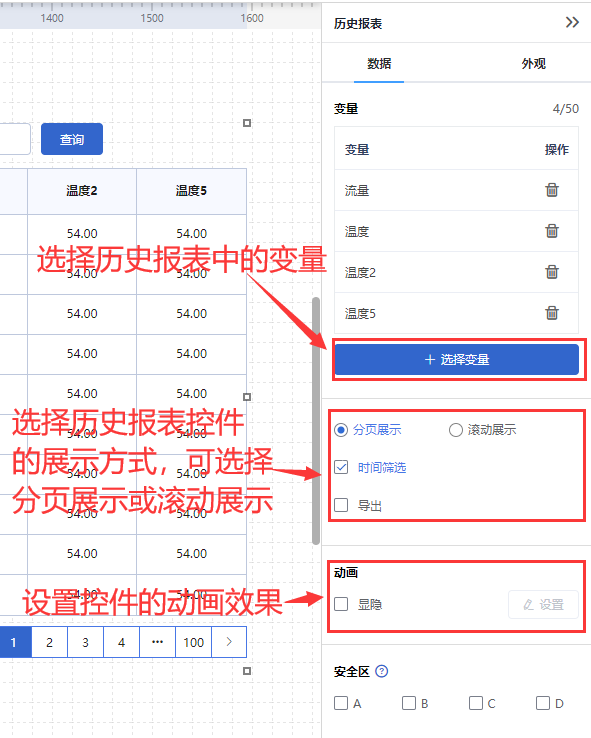Select the 滚动展示 radio option

coord(455,430)
